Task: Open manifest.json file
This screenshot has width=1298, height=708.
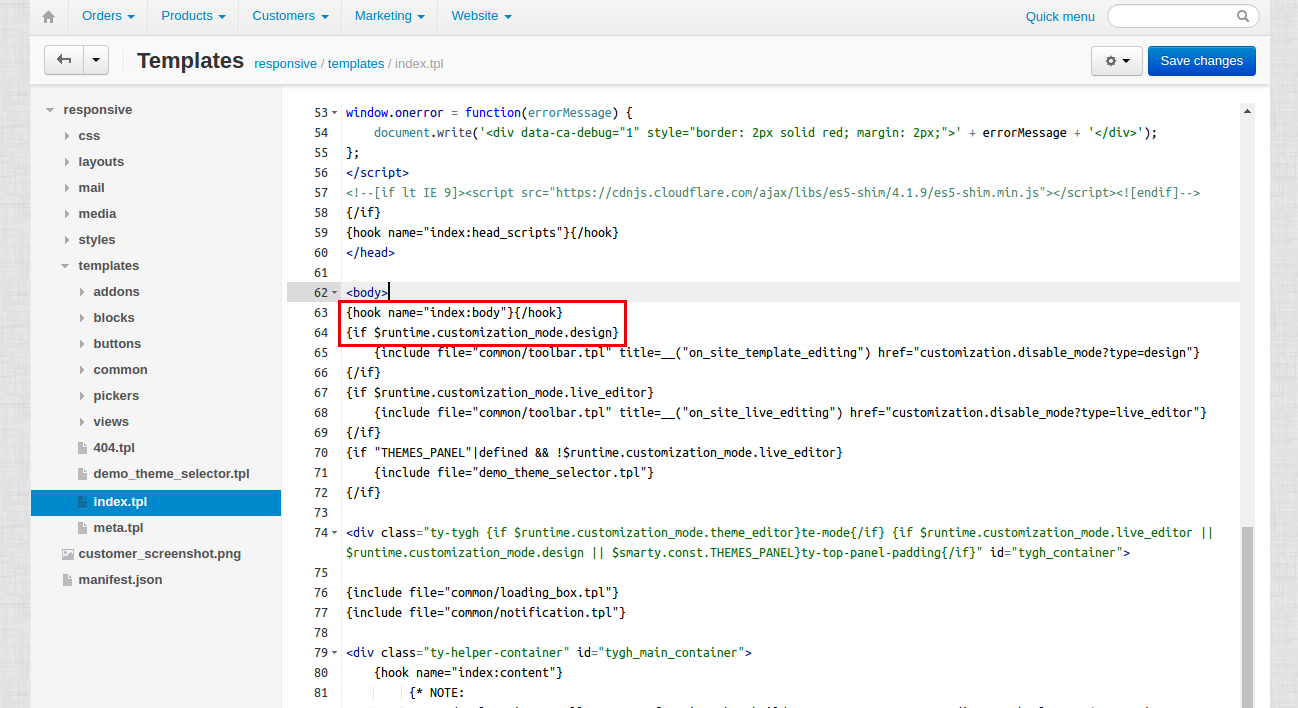Action: click(x=120, y=580)
